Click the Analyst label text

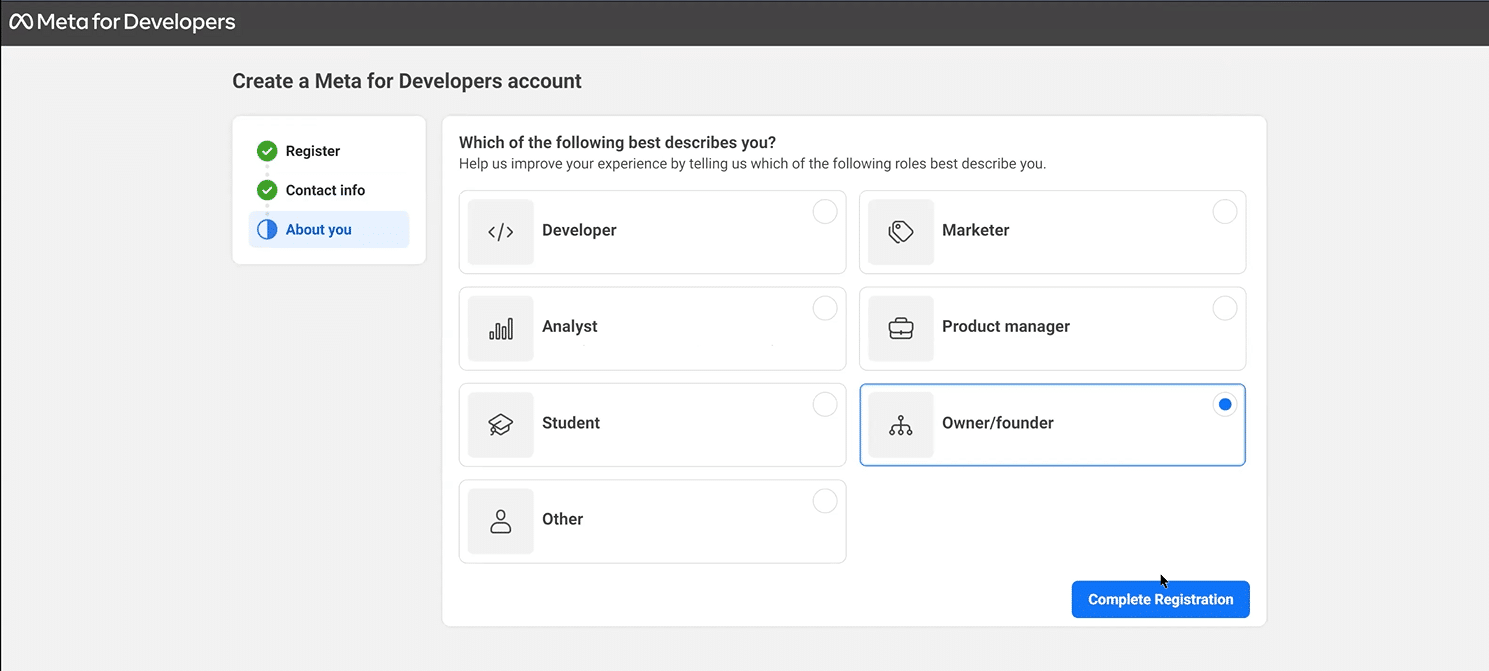click(570, 326)
